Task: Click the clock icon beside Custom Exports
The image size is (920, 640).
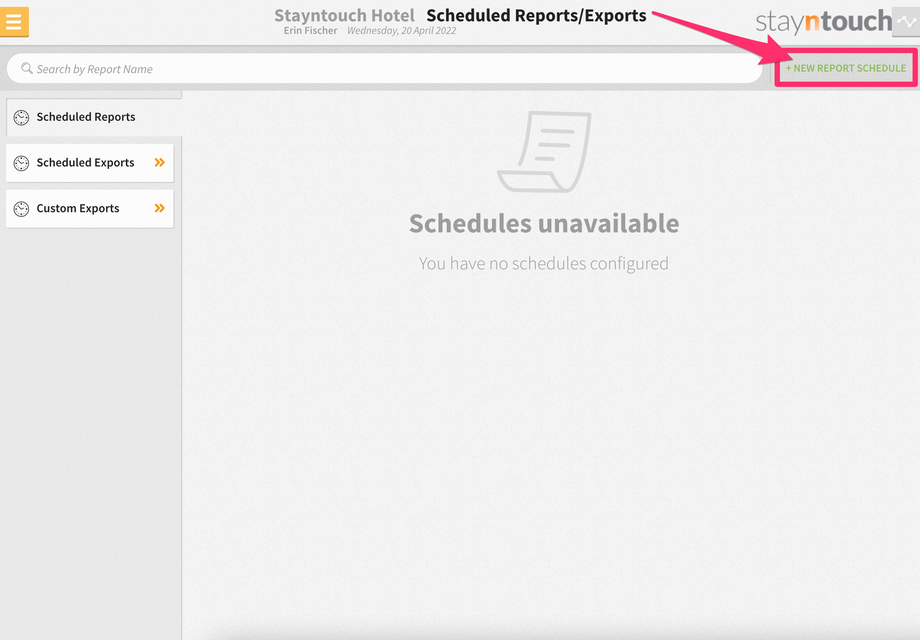Action: click(x=21, y=209)
